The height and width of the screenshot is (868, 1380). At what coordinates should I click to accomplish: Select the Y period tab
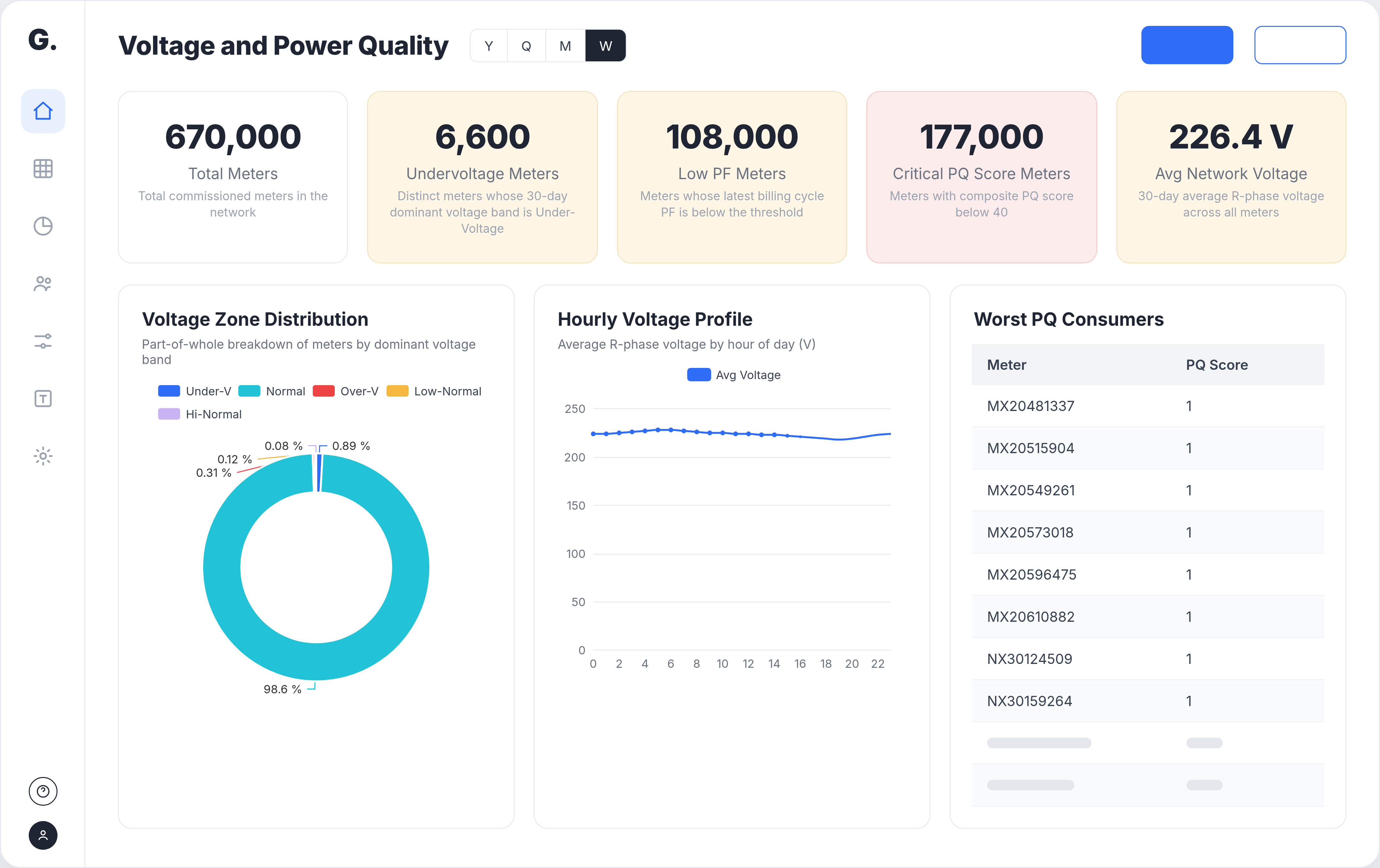(489, 46)
